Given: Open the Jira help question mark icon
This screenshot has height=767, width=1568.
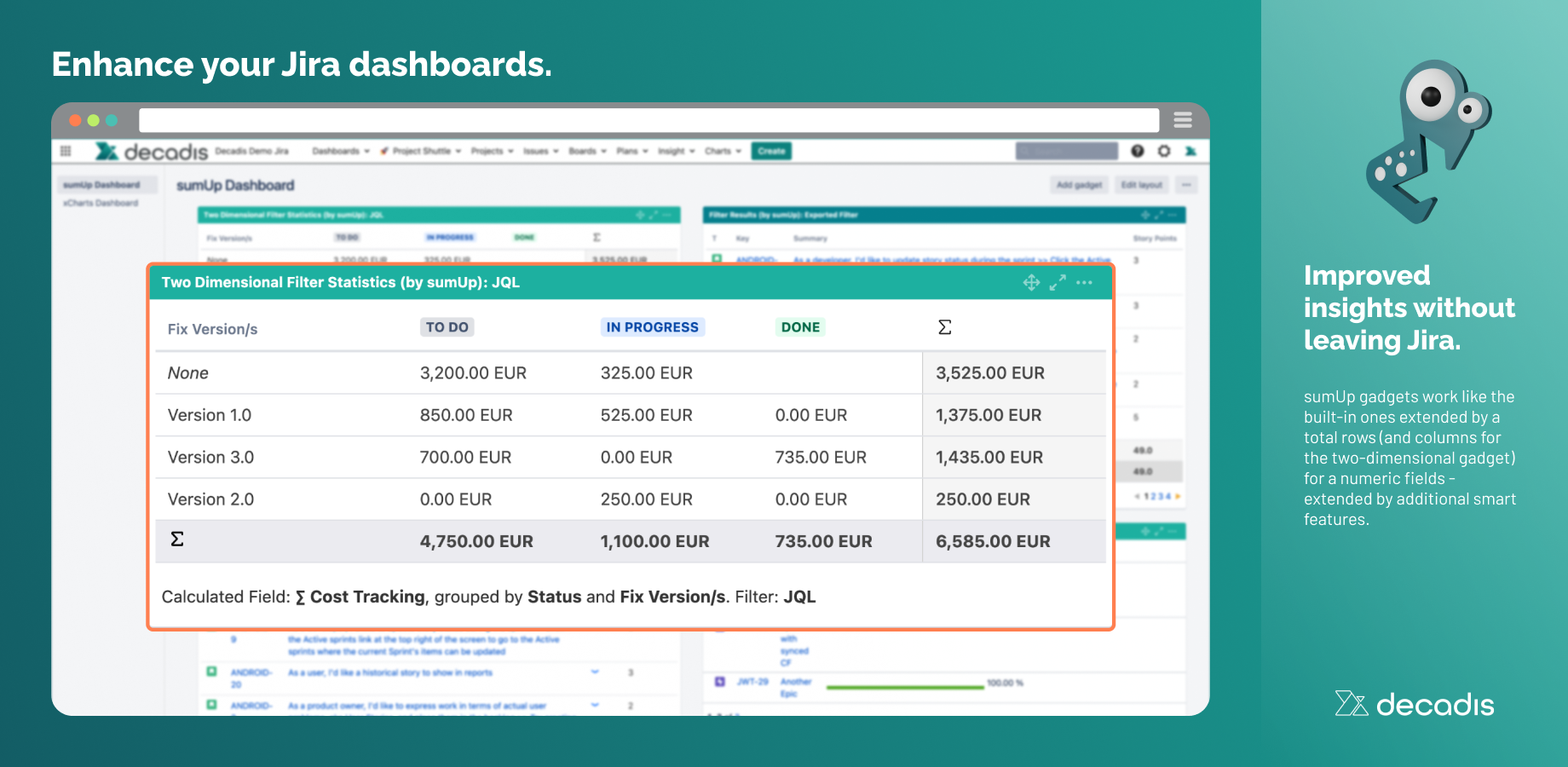Looking at the screenshot, I should tap(1138, 151).
